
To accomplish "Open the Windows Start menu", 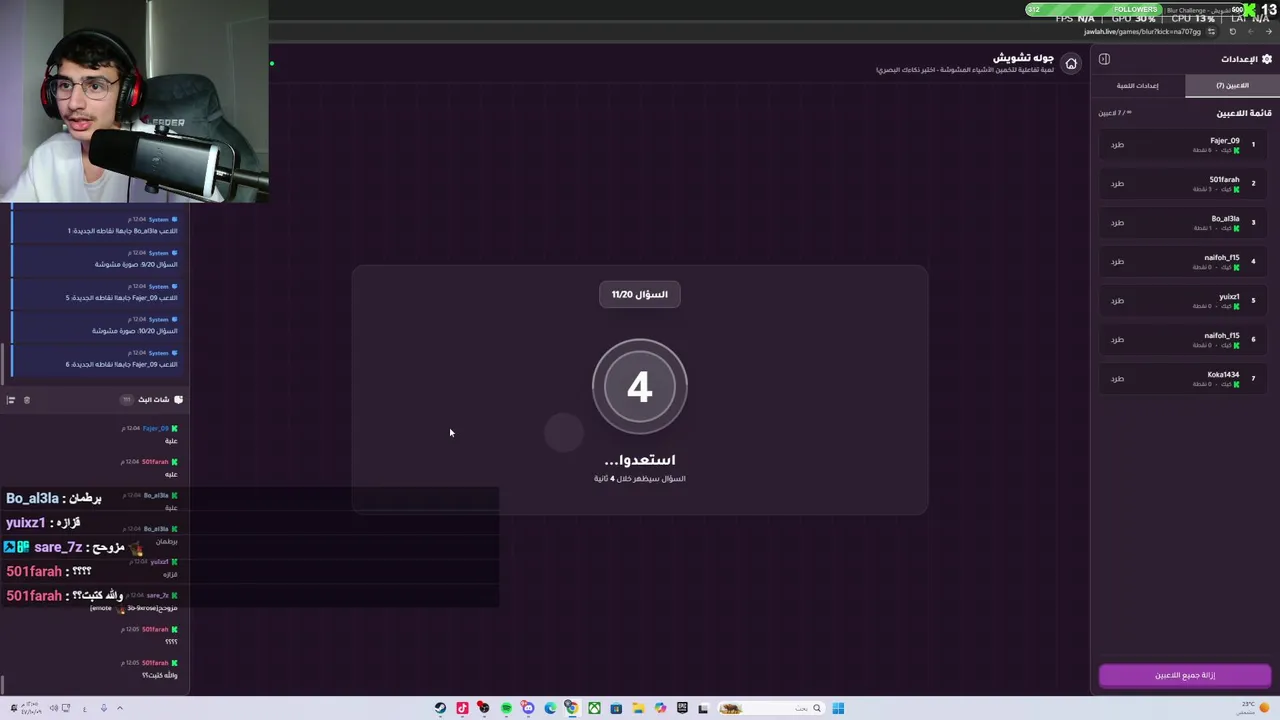I will (838, 709).
